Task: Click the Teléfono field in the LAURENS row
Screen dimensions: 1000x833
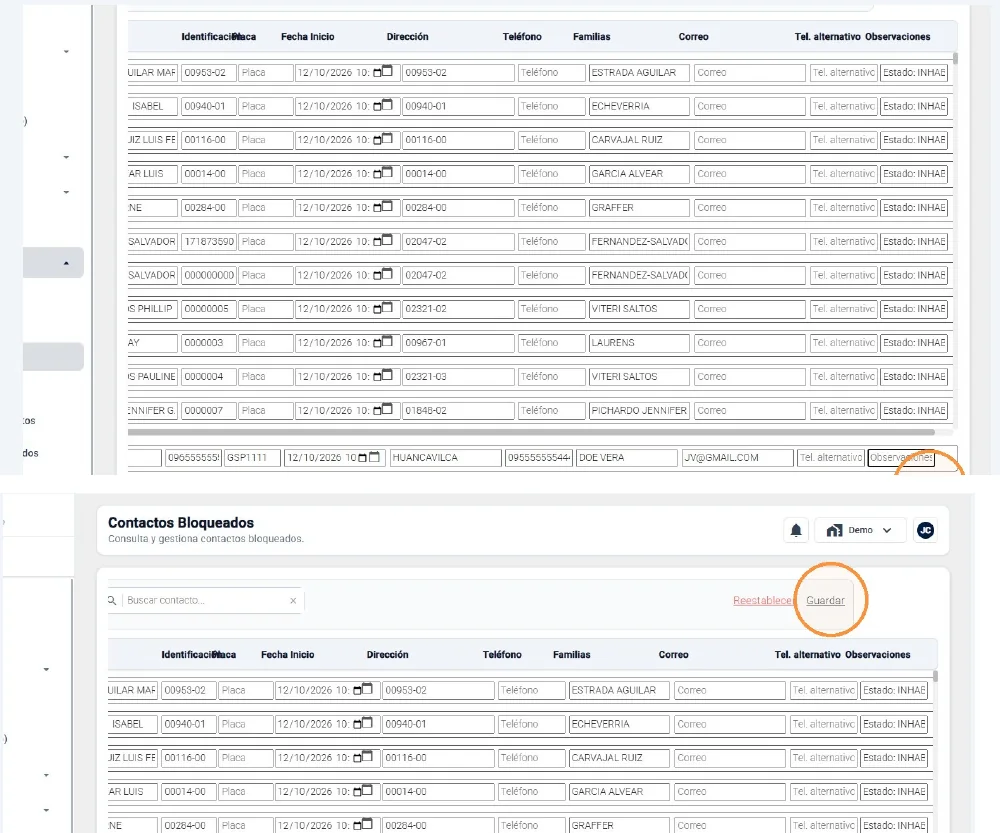Action: pyautogui.click(x=552, y=343)
